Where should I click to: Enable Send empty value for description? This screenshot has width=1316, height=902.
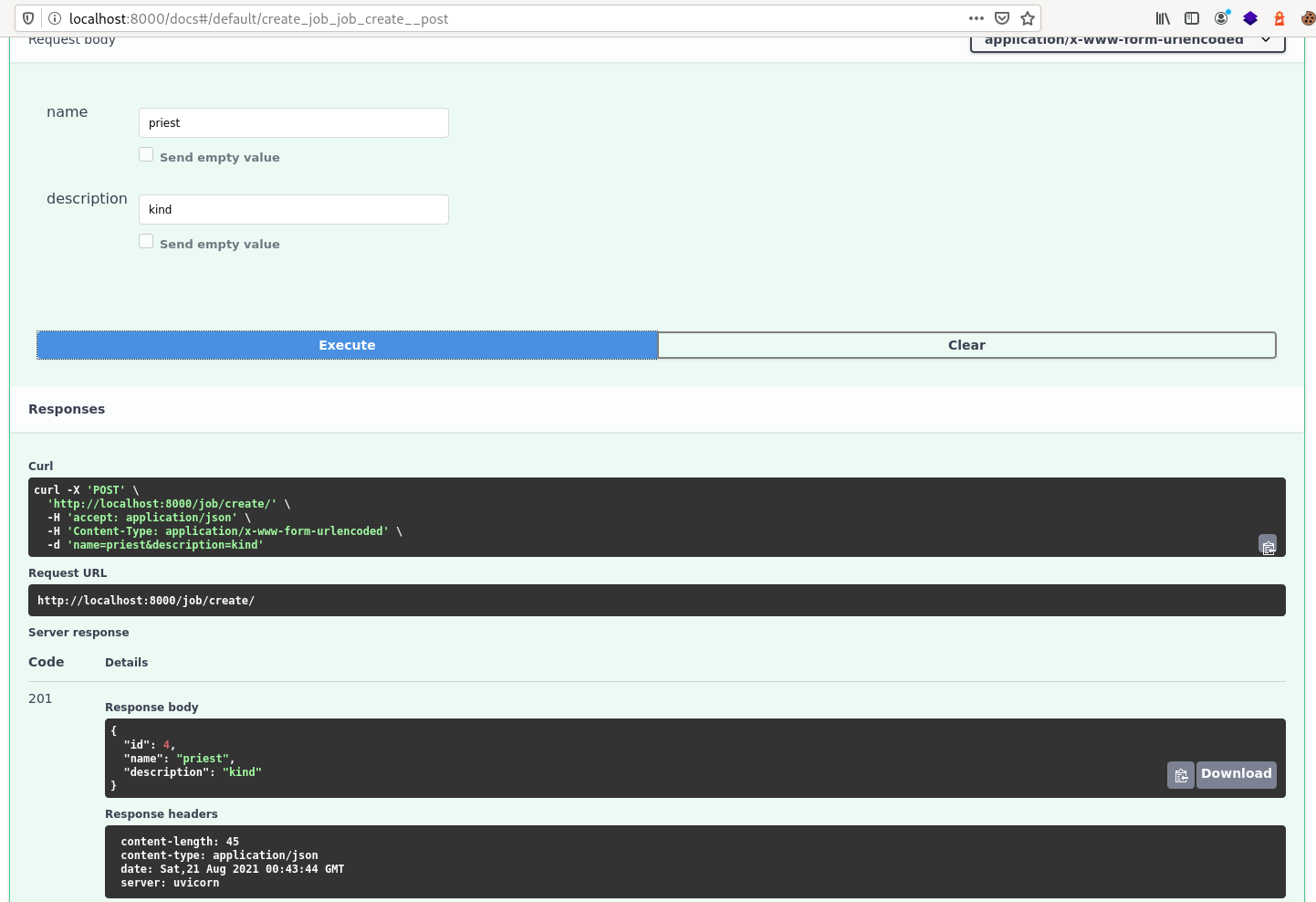[146, 242]
